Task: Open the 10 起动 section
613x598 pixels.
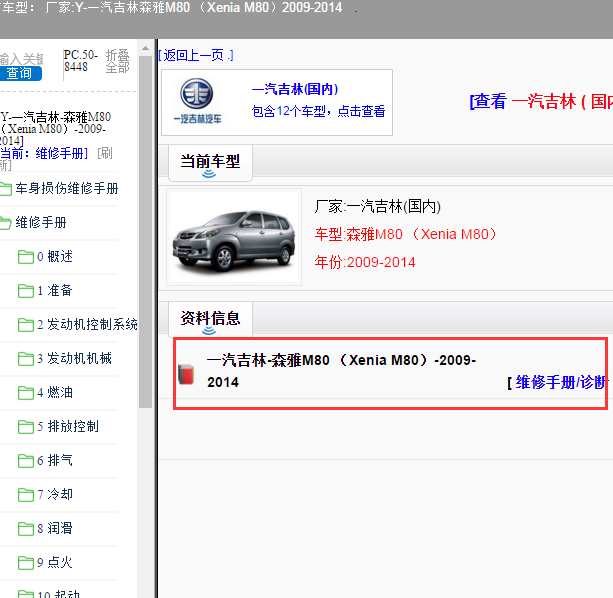Action: [x=59, y=594]
